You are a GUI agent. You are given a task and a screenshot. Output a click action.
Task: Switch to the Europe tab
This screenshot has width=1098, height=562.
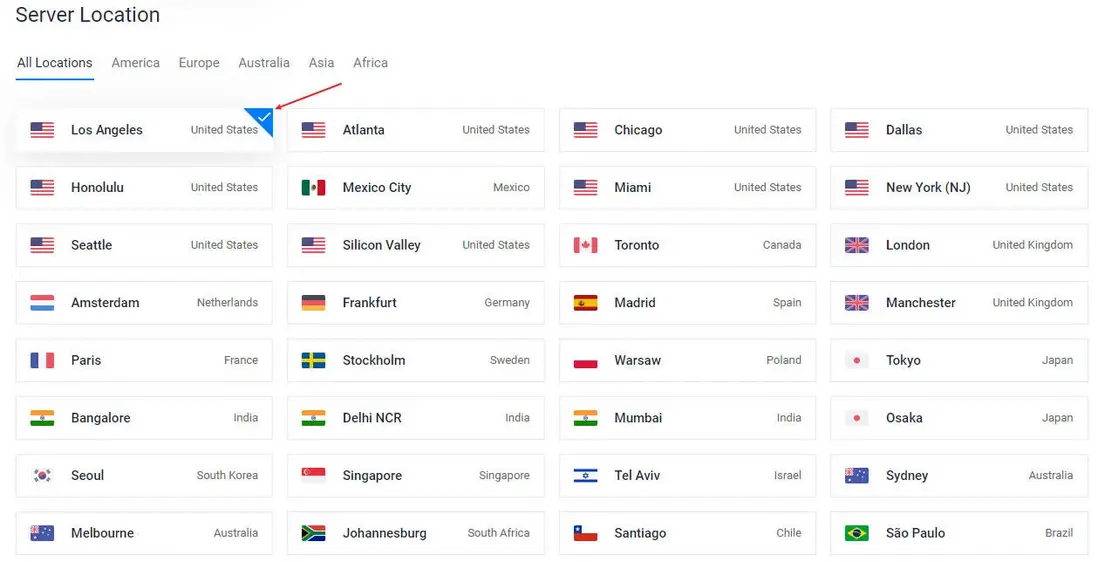click(199, 63)
